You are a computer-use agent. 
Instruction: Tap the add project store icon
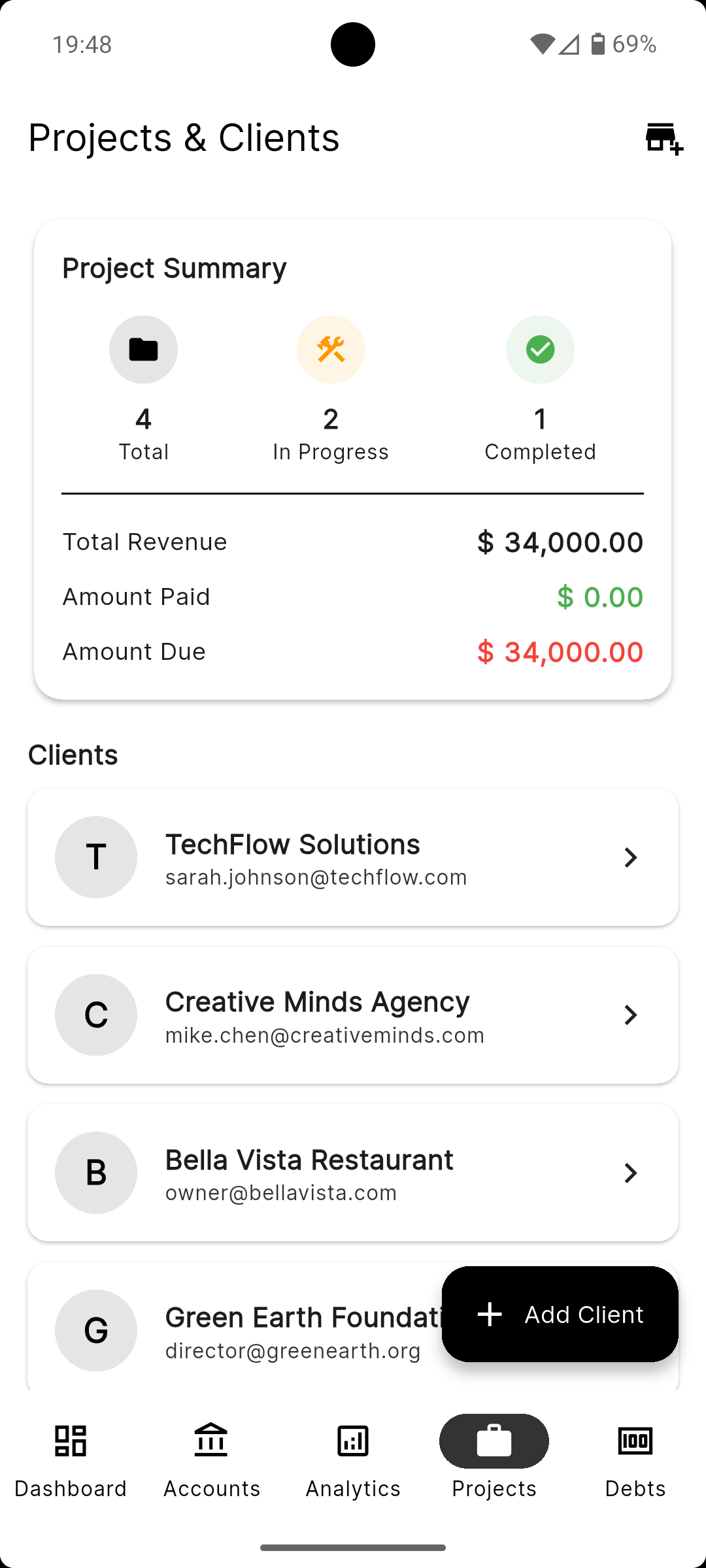click(x=664, y=139)
